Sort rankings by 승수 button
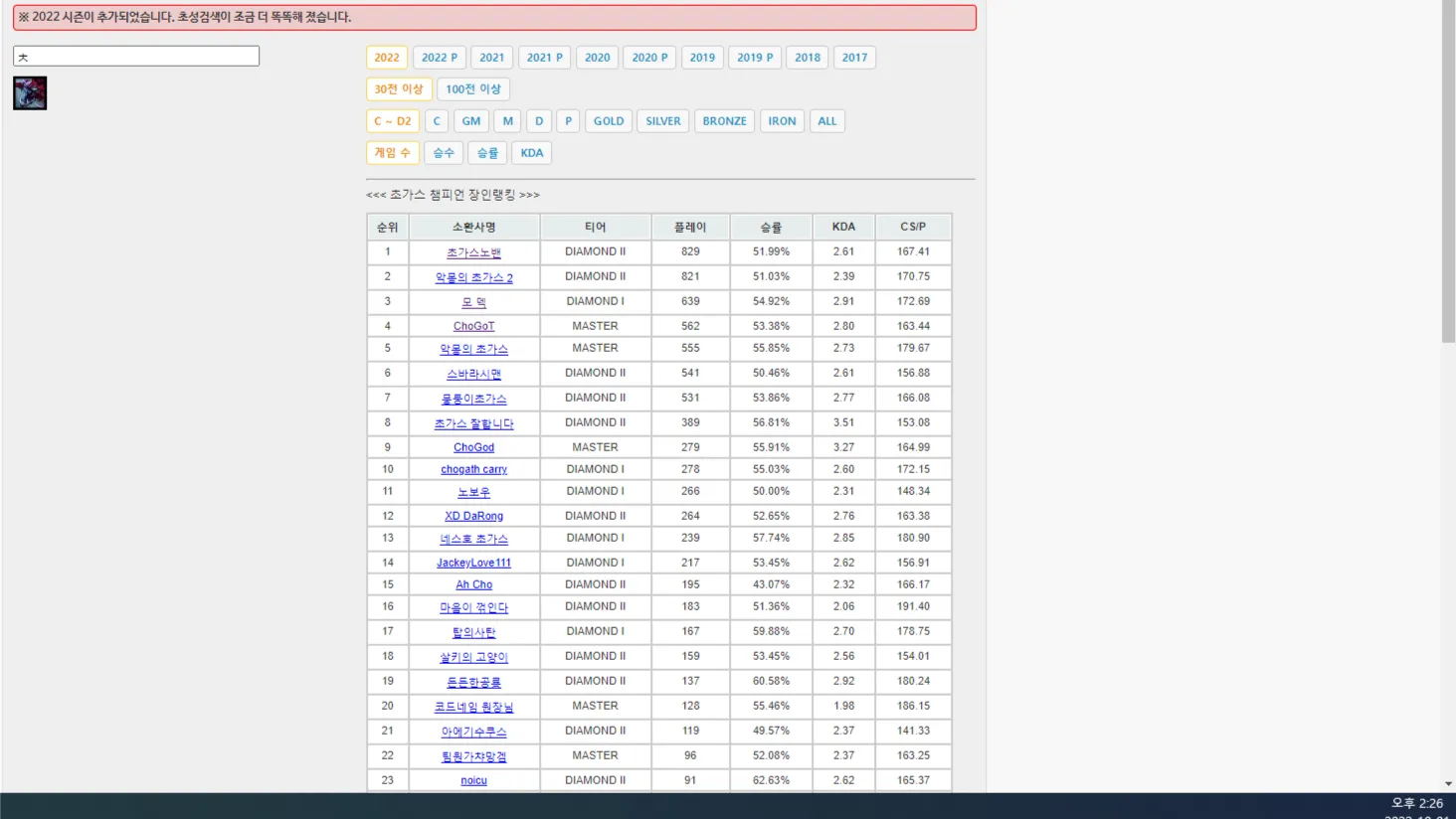1456x819 pixels. pos(444,153)
